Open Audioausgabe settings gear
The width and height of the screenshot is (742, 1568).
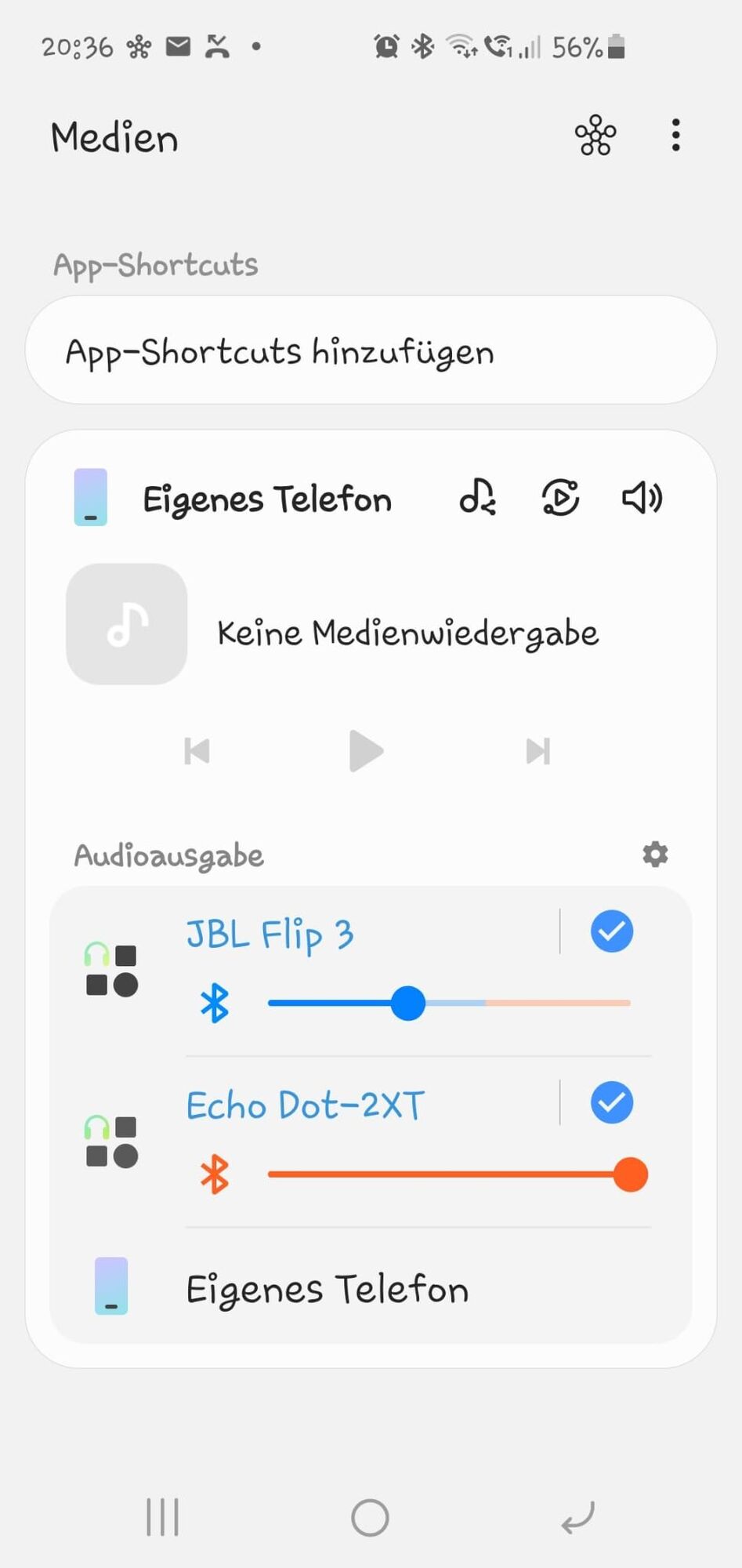[x=655, y=855]
